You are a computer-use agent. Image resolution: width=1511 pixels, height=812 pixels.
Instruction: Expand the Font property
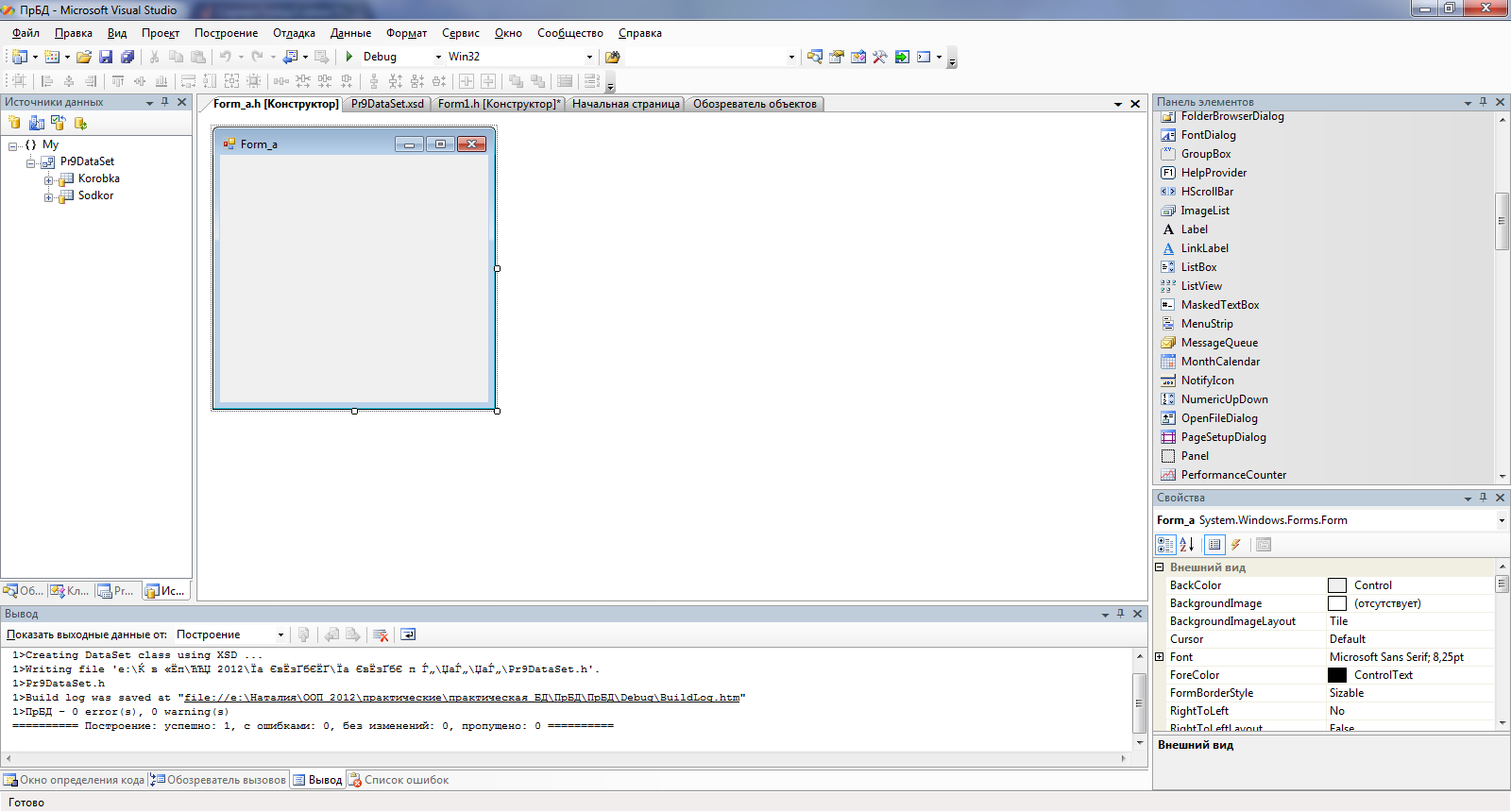(1160, 657)
